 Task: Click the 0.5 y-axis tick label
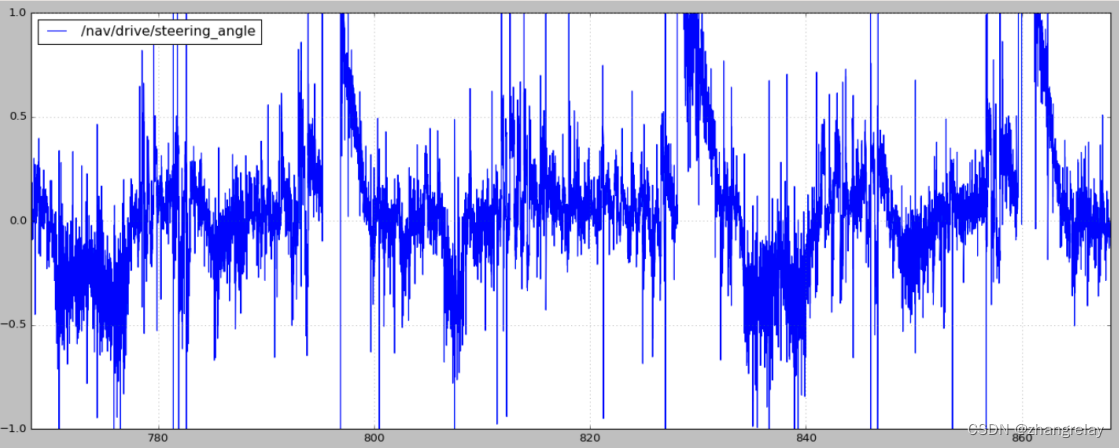(19, 117)
